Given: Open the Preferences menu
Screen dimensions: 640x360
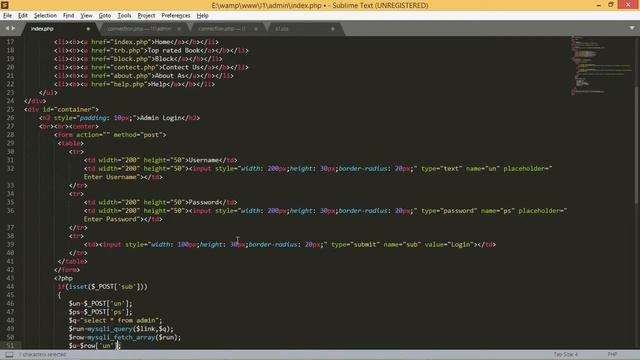Looking at the screenshot, I should click(176, 16).
